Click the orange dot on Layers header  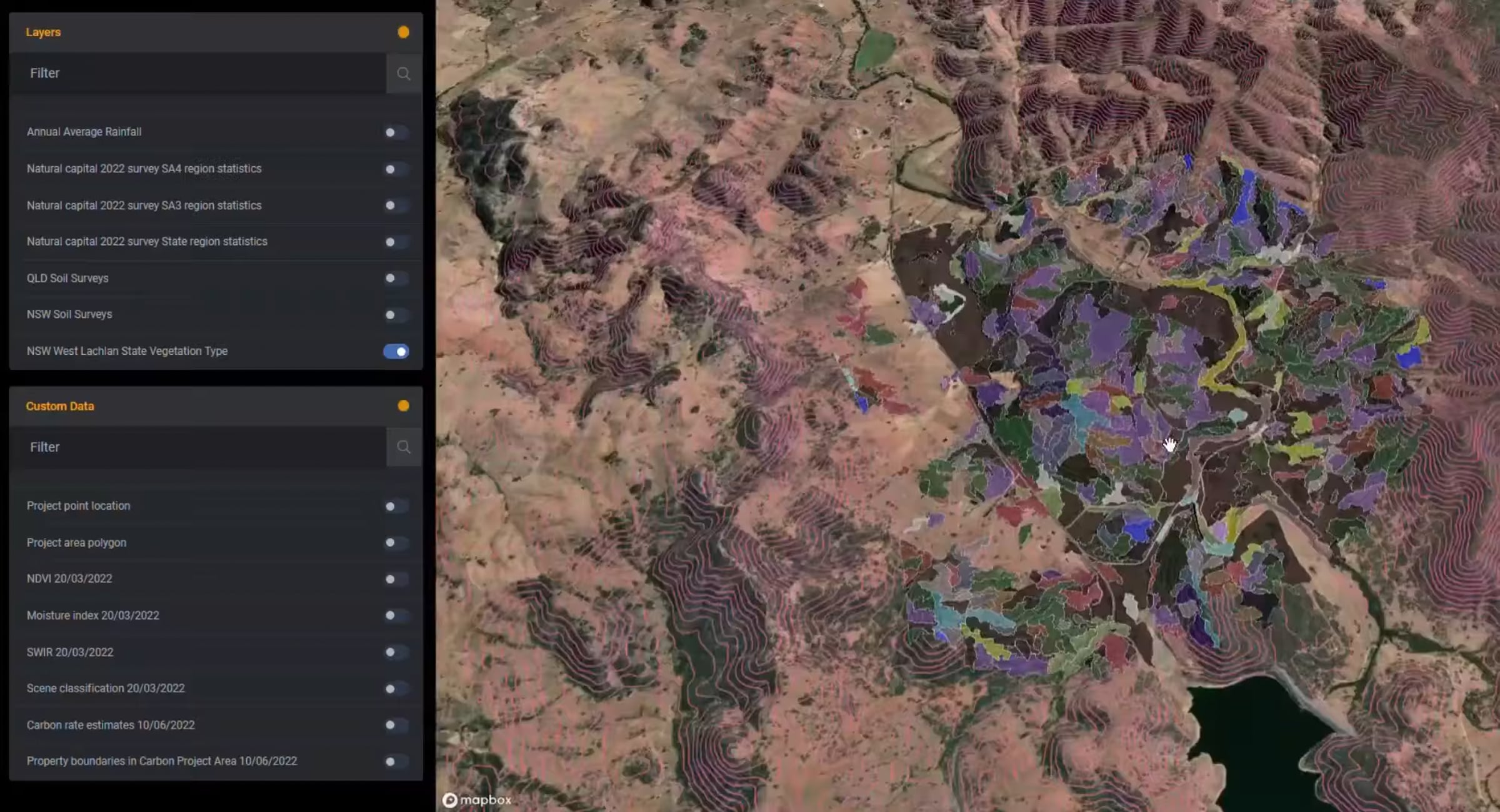(x=403, y=32)
